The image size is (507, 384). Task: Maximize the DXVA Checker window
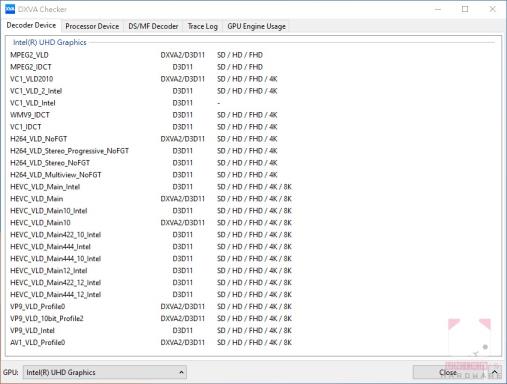coord(465,9)
